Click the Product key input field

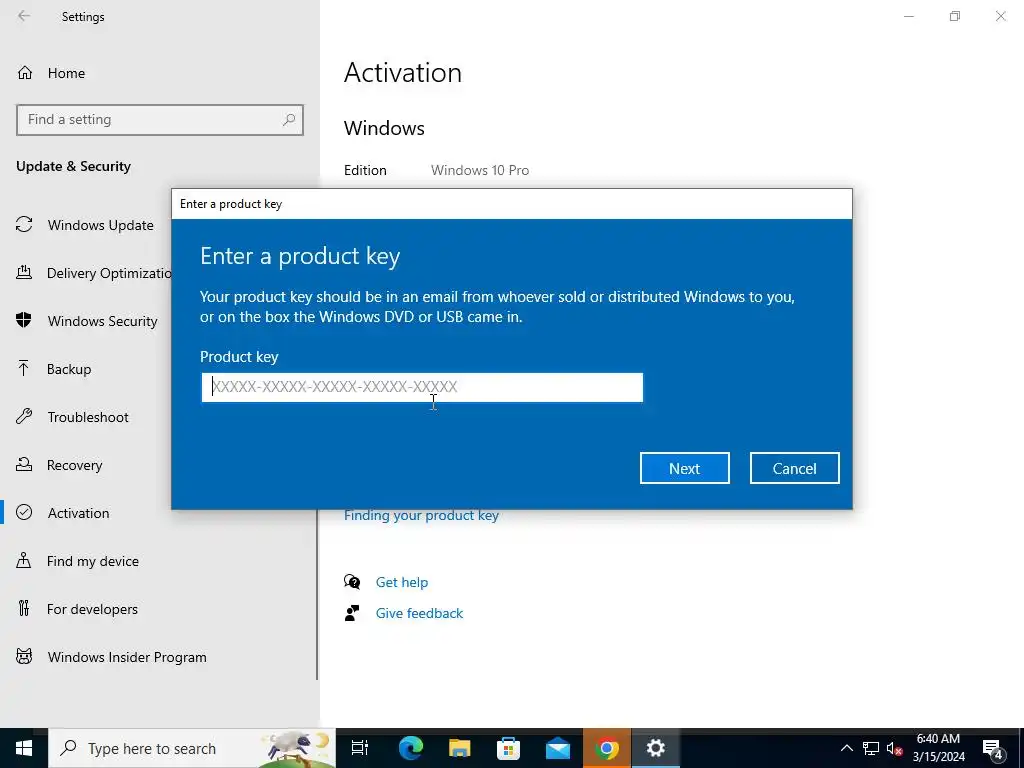click(422, 387)
